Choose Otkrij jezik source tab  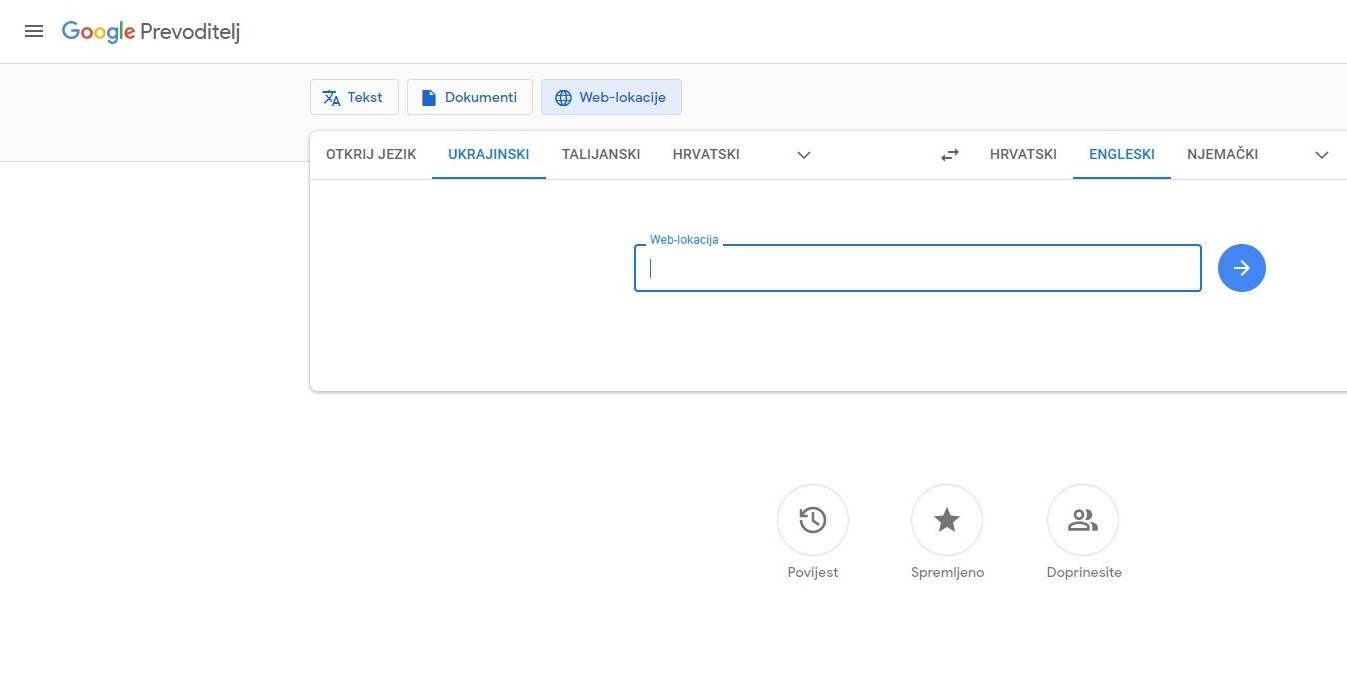click(371, 154)
